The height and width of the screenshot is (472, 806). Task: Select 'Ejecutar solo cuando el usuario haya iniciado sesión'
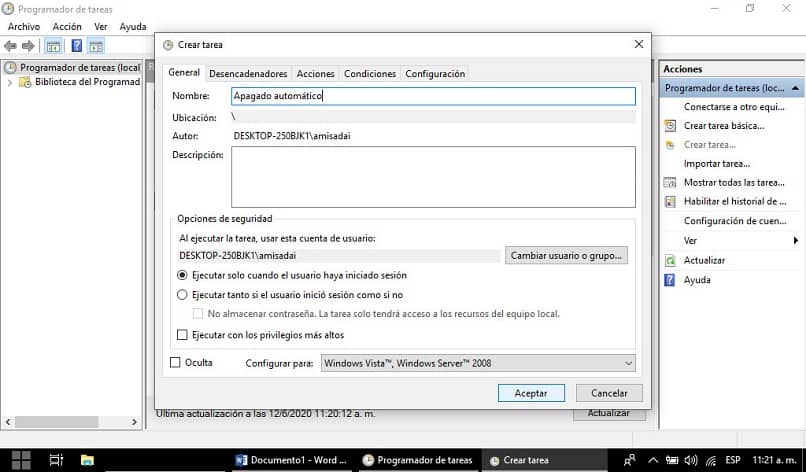(182, 276)
